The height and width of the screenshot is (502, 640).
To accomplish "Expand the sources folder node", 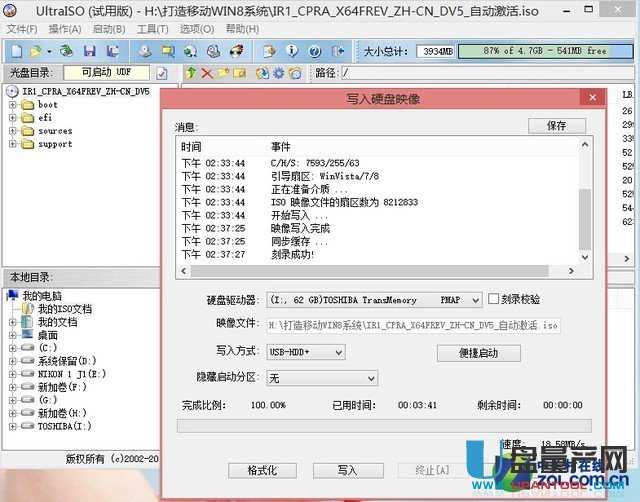I will pyautogui.click(x=13, y=131).
